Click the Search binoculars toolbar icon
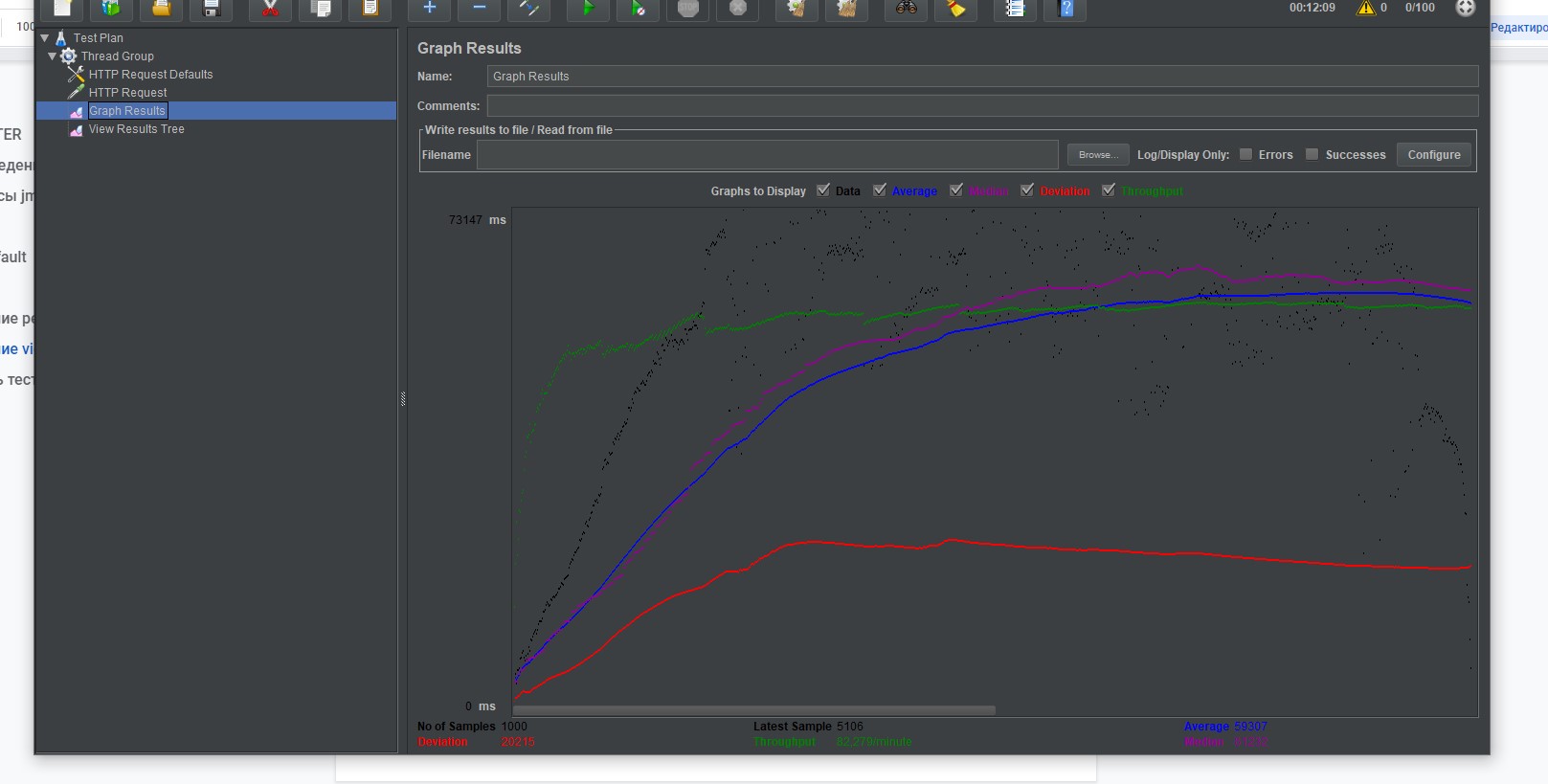This screenshot has width=1548, height=784. point(906,9)
